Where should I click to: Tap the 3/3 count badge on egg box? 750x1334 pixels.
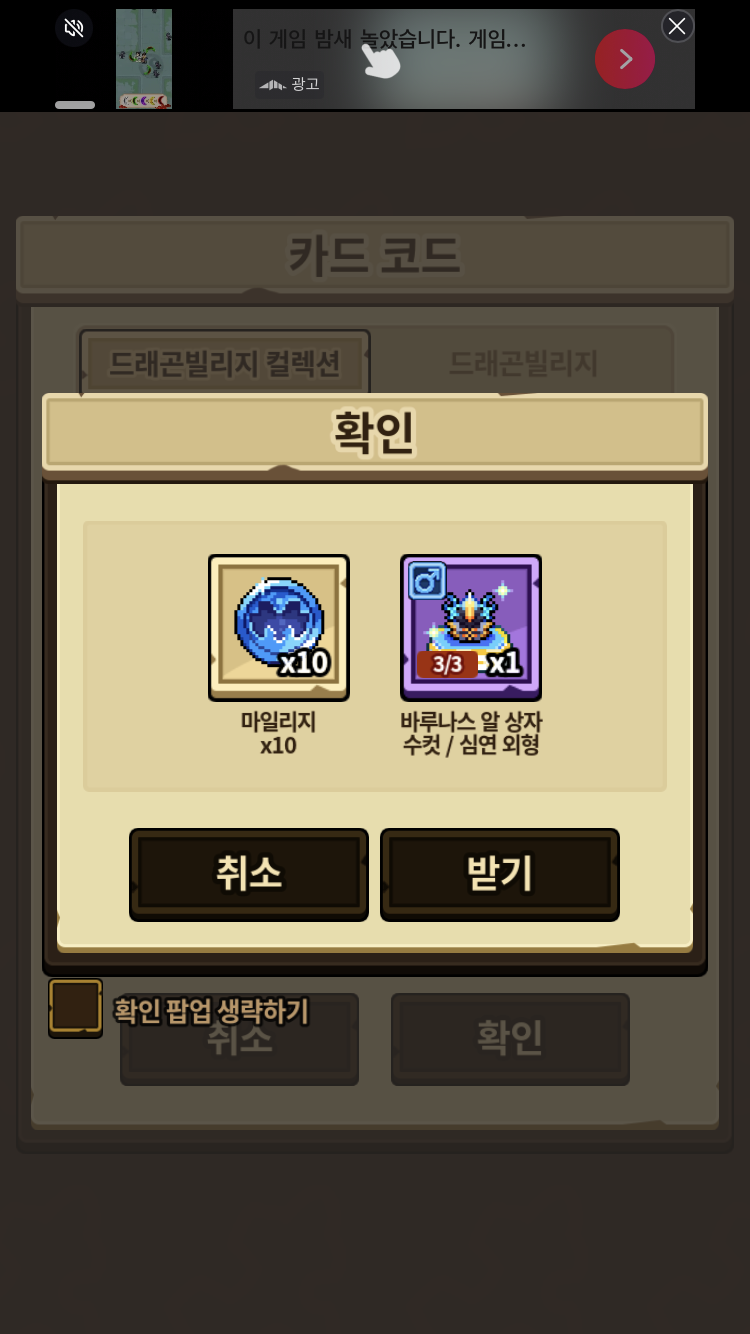point(447,664)
